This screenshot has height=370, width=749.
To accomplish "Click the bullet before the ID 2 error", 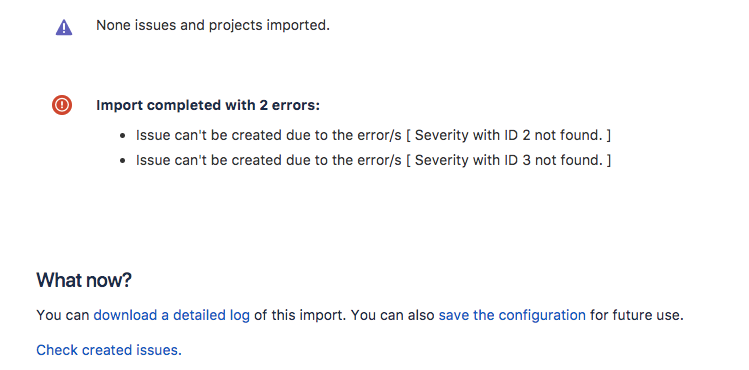I will tap(123, 136).
